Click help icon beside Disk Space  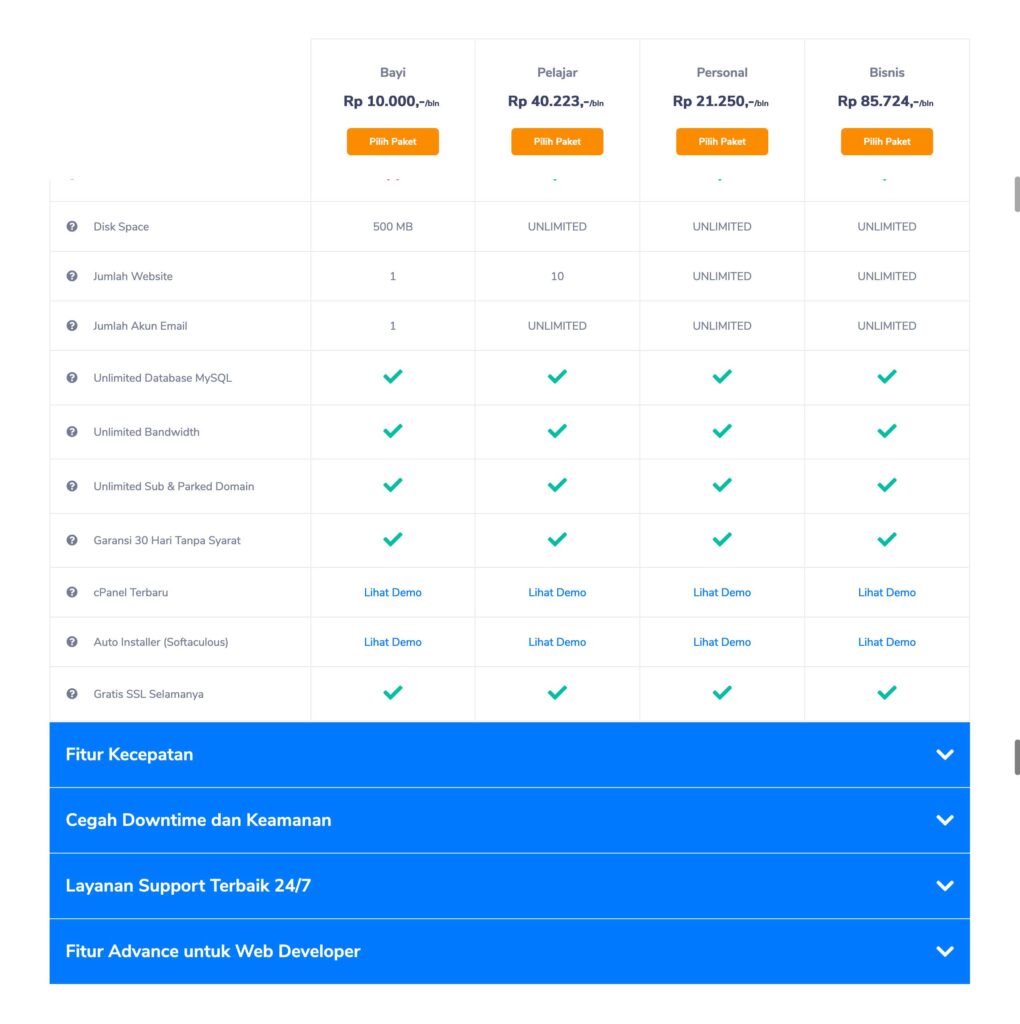[72, 227]
